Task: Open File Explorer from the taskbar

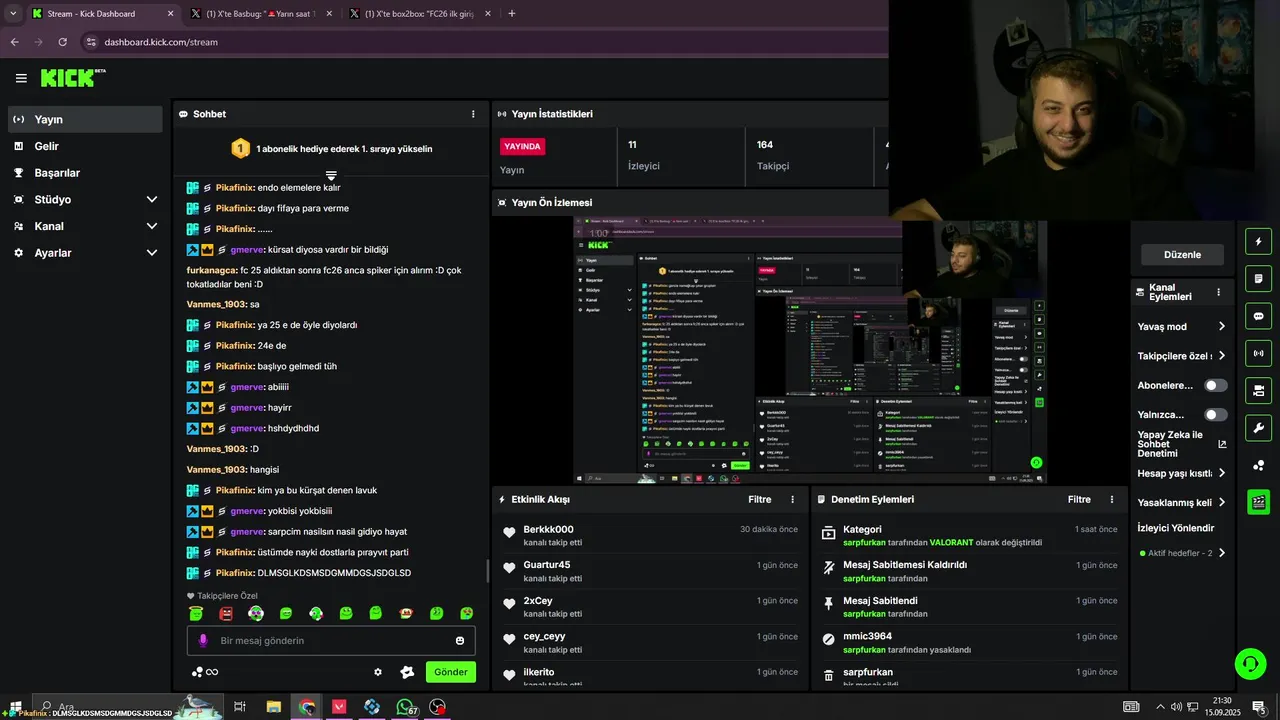Action: (x=273, y=707)
